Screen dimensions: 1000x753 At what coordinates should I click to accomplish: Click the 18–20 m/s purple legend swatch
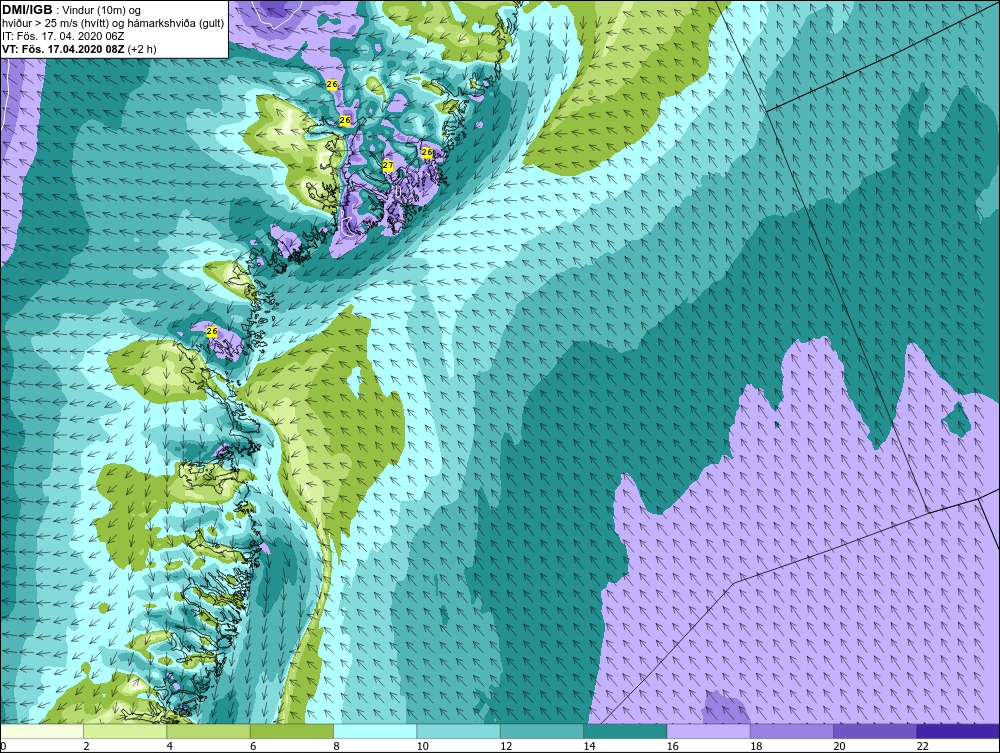[x=791, y=731]
